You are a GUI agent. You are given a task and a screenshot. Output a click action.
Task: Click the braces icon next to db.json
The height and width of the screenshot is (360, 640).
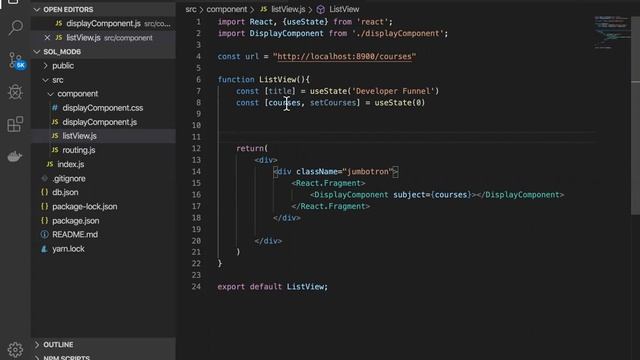44,192
